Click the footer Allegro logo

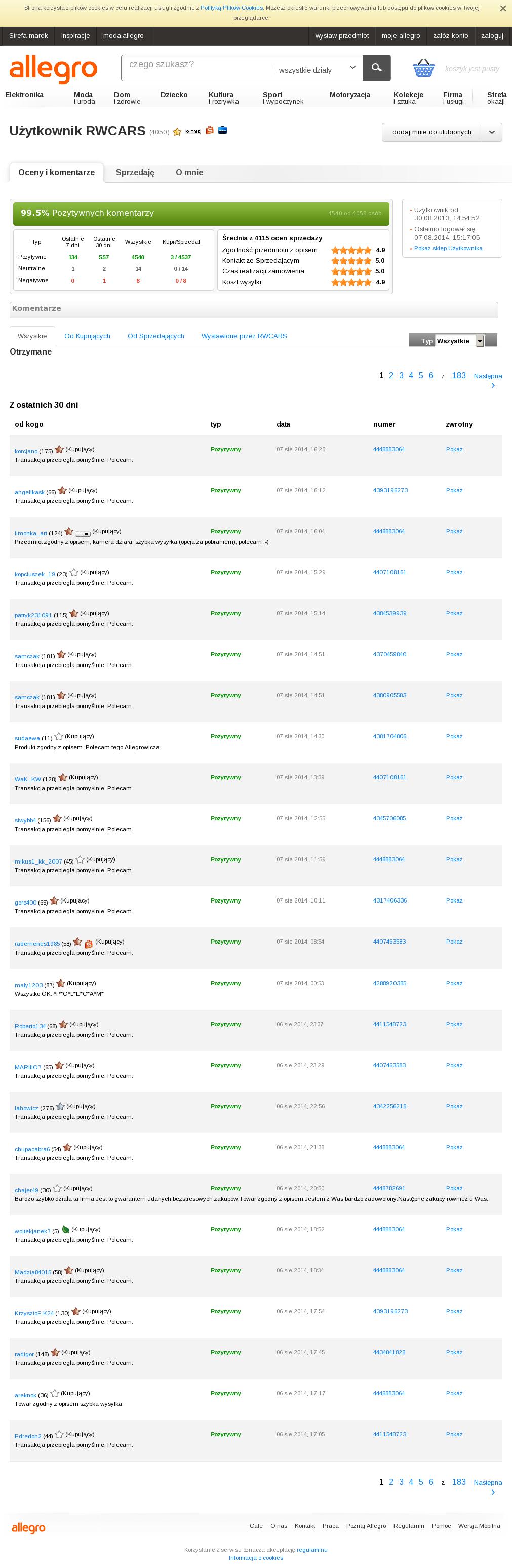pyautogui.click(x=29, y=1528)
